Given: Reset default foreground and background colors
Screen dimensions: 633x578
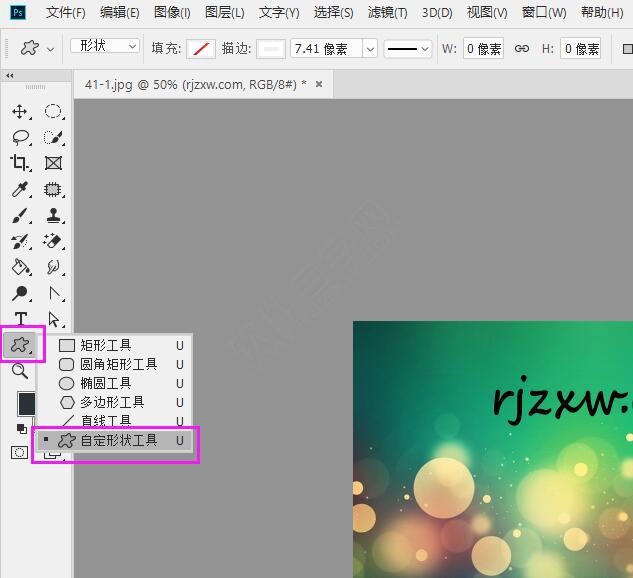Looking at the screenshot, I should [x=21, y=429].
